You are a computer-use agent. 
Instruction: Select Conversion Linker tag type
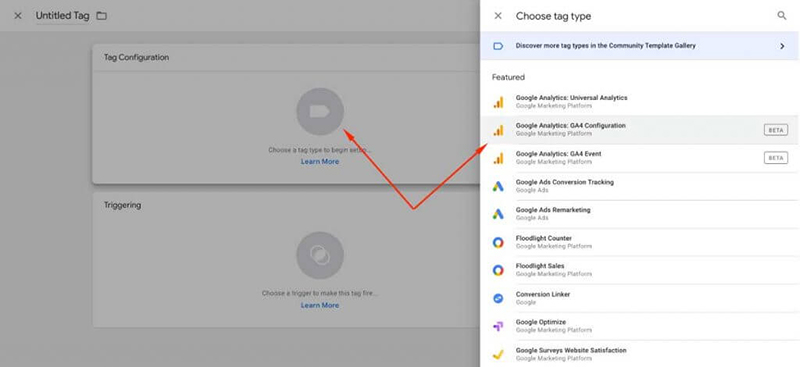pyautogui.click(x=640, y=298)
